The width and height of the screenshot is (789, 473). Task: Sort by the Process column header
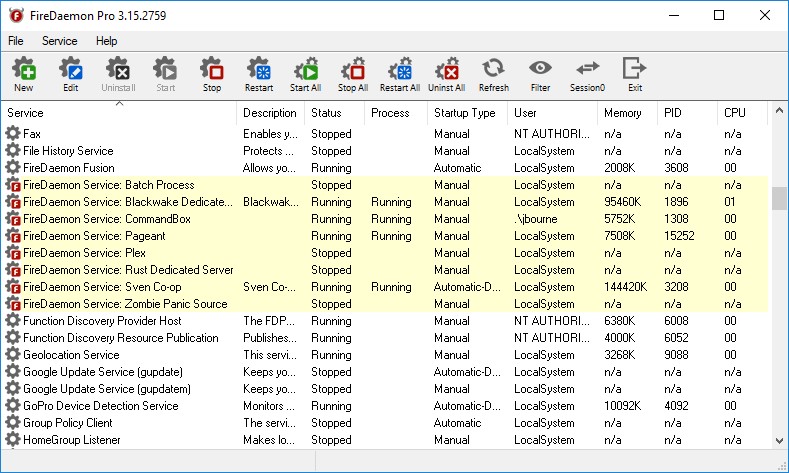[x=396, y=113]
